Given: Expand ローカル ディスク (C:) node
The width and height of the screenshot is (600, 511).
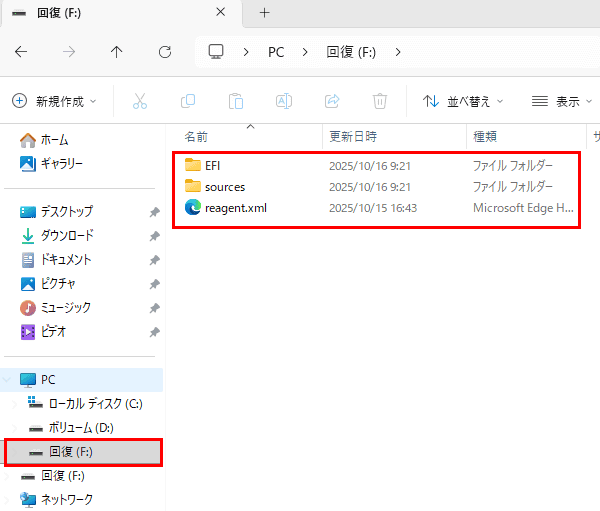Looking at the screenshot, I should (15, 404).
